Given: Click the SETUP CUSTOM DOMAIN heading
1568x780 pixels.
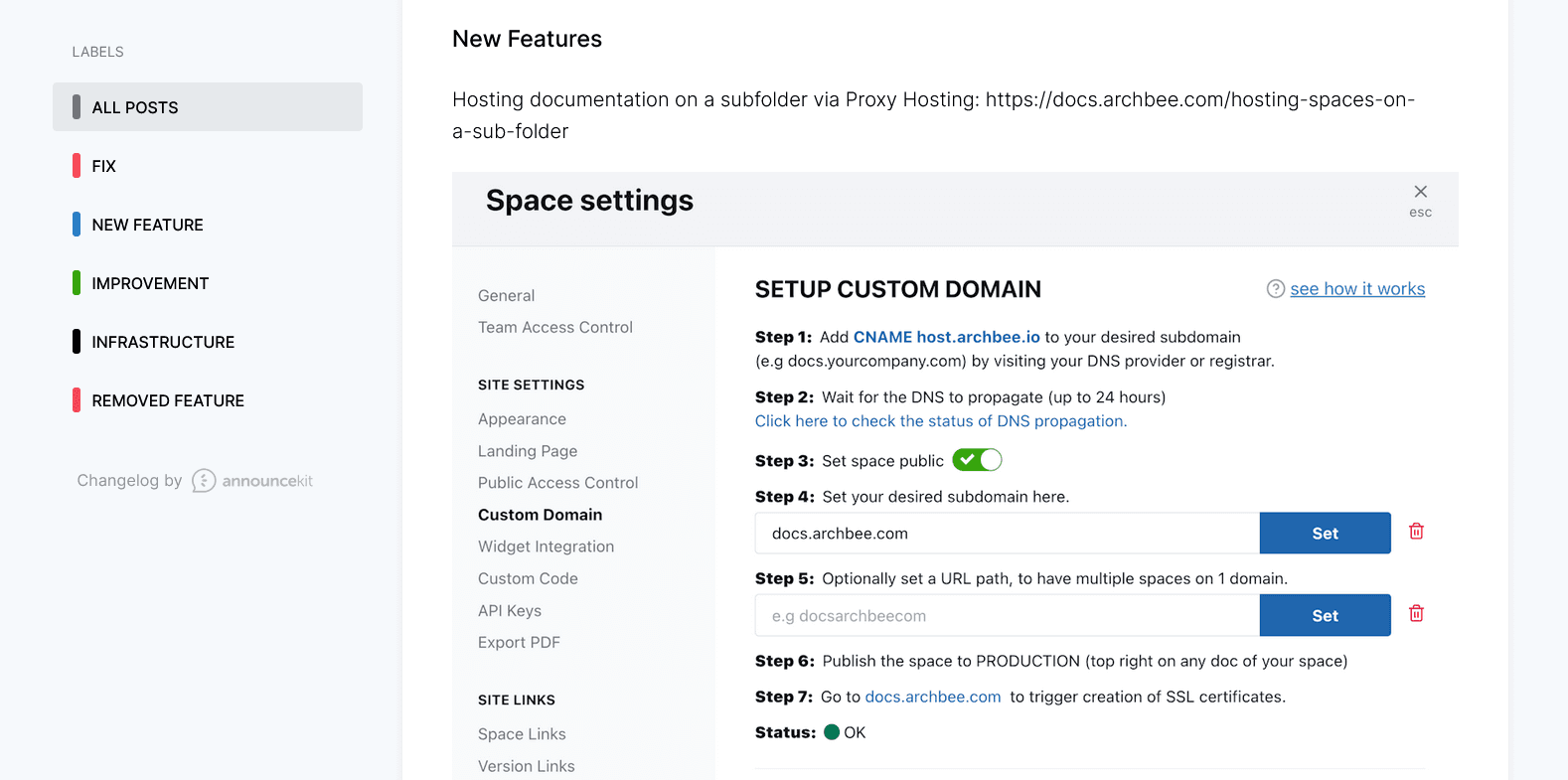Looking at the screenshot, I should coord(898,289).
